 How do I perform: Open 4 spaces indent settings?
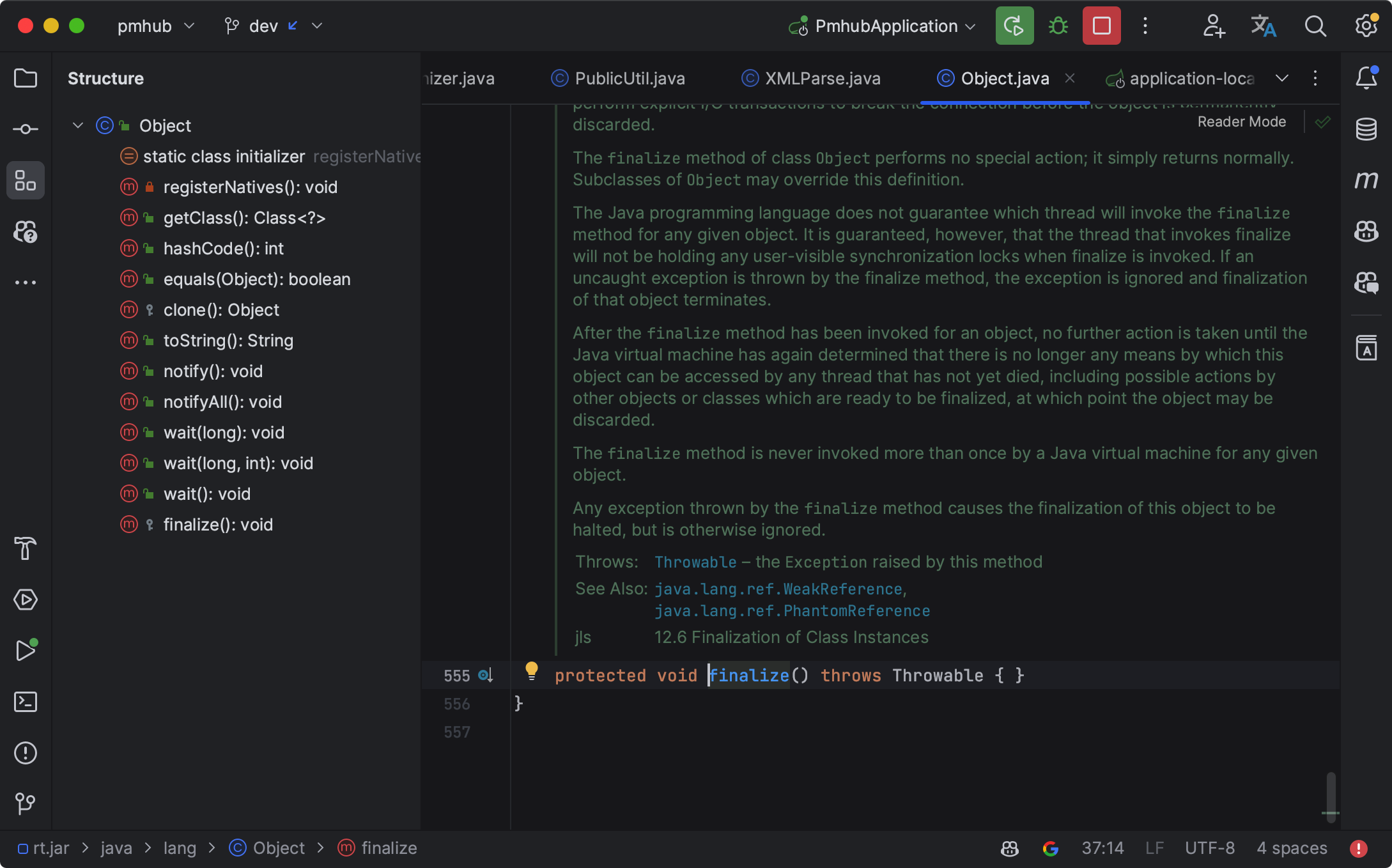pos(1292,848)
